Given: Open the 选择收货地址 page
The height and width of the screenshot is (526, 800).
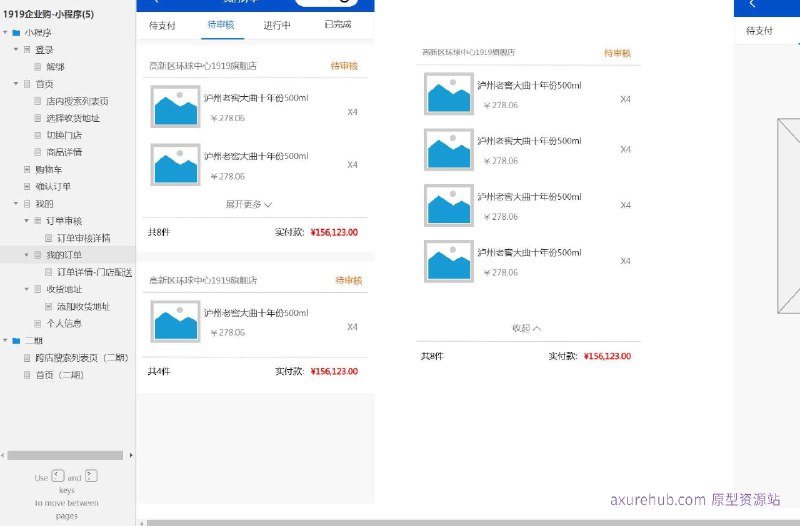Looking at the screenshot, I should [73, 118].
